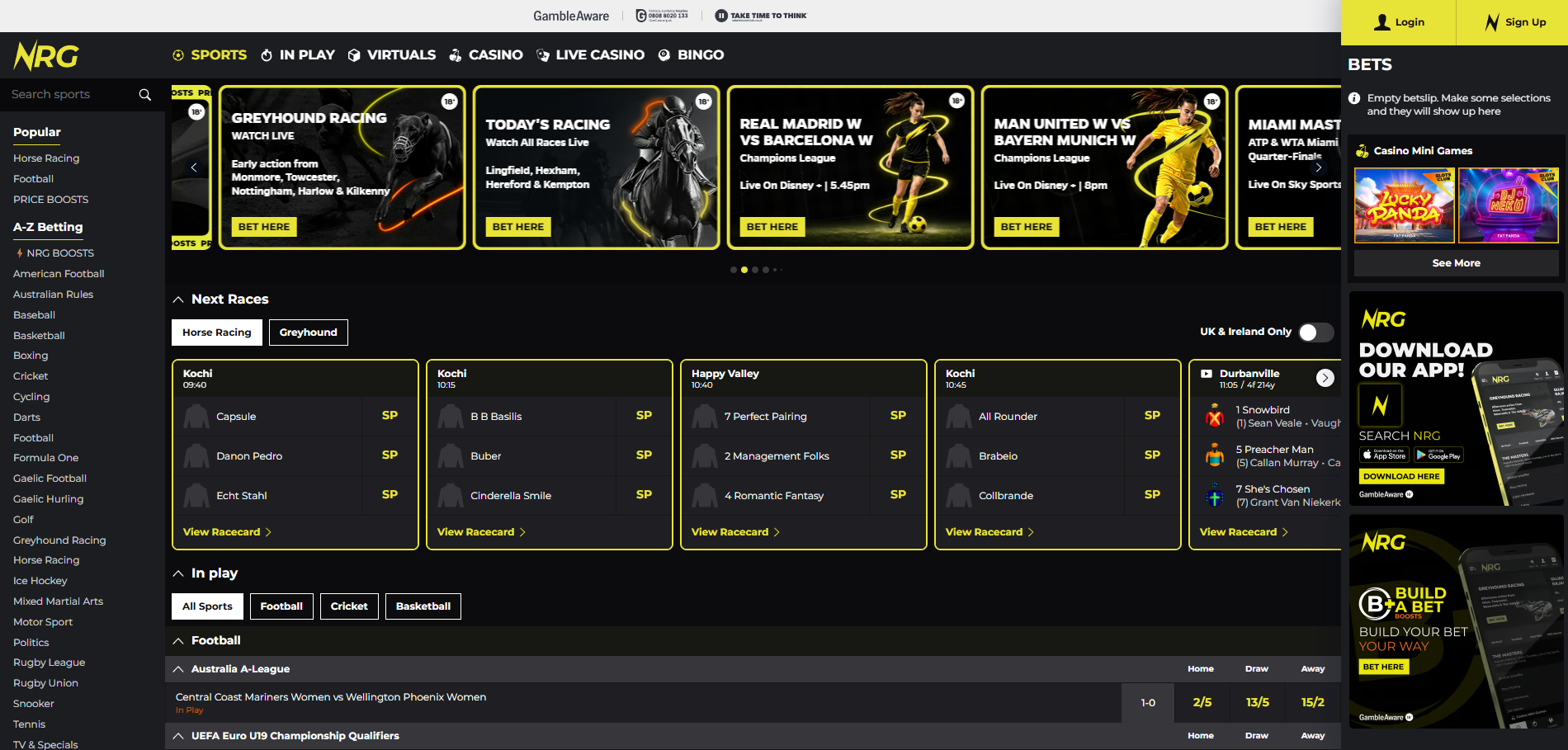This screenshot has height=750, width=1568.
Task: Open the CASINO menu item
Action: [495, 54]
